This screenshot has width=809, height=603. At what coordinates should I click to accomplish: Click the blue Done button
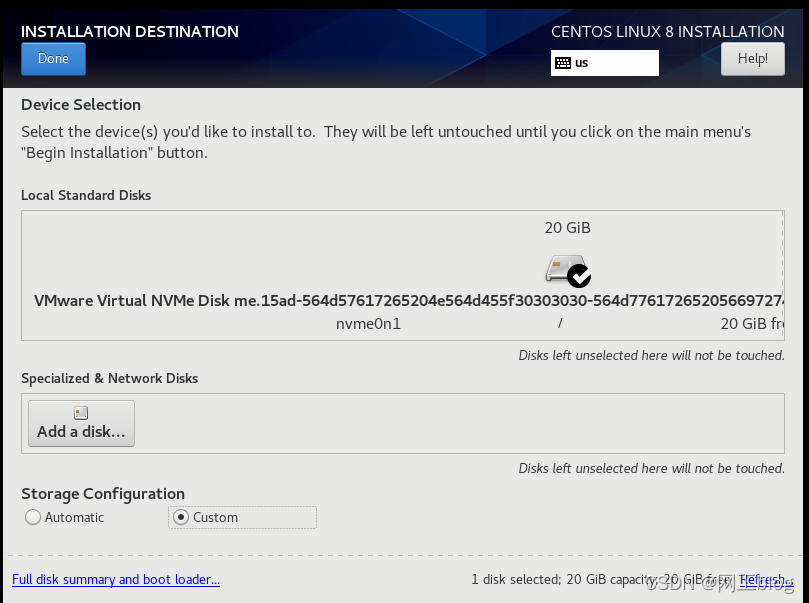[53, 59]
